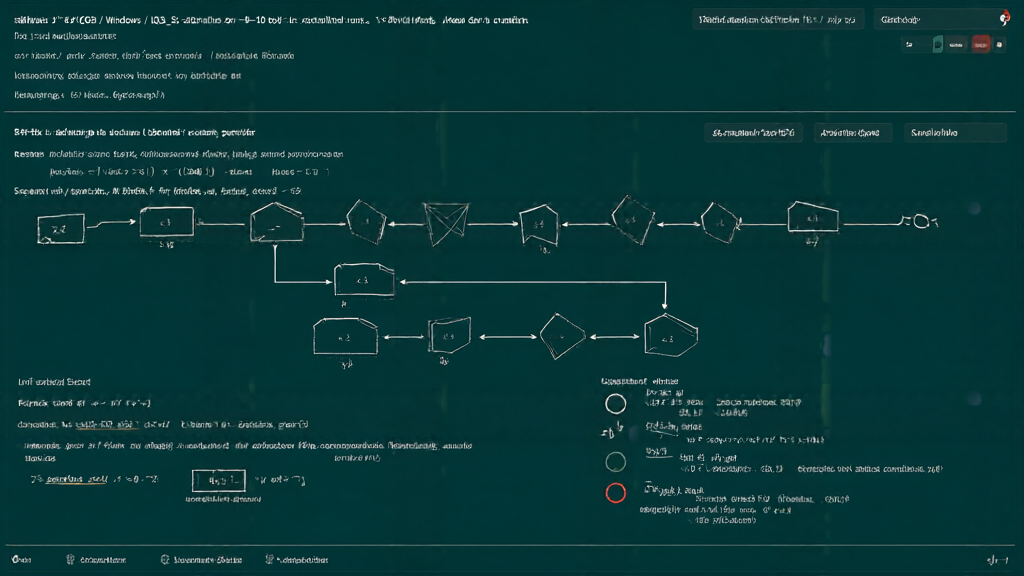Click the fourth icon in the bottom bar
The image size is (1024, 576).
[269, 560]
